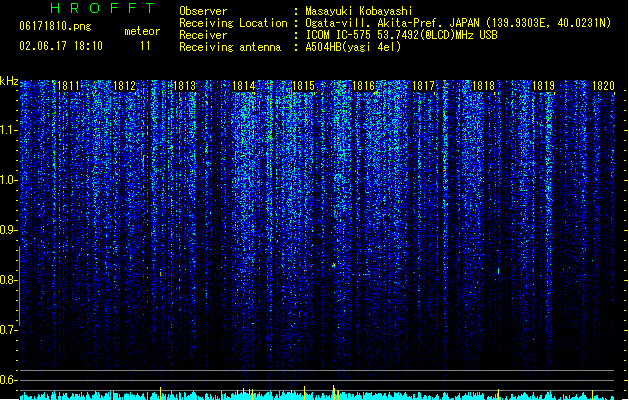Click the HROFFT title text

pyautogui.click(x=102, y=8)
